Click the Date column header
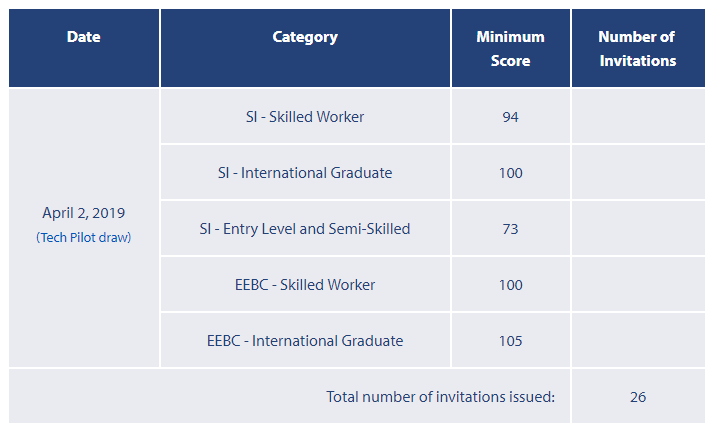This screenshot has width=716, height=432. (84, 37)
